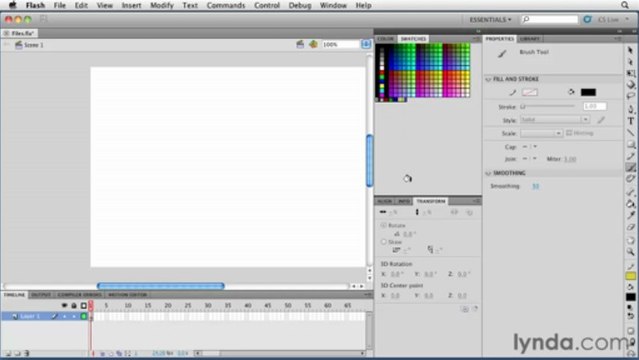639x360 pixels.
Task: Open the Join dropdown
Action: [530, 159]
